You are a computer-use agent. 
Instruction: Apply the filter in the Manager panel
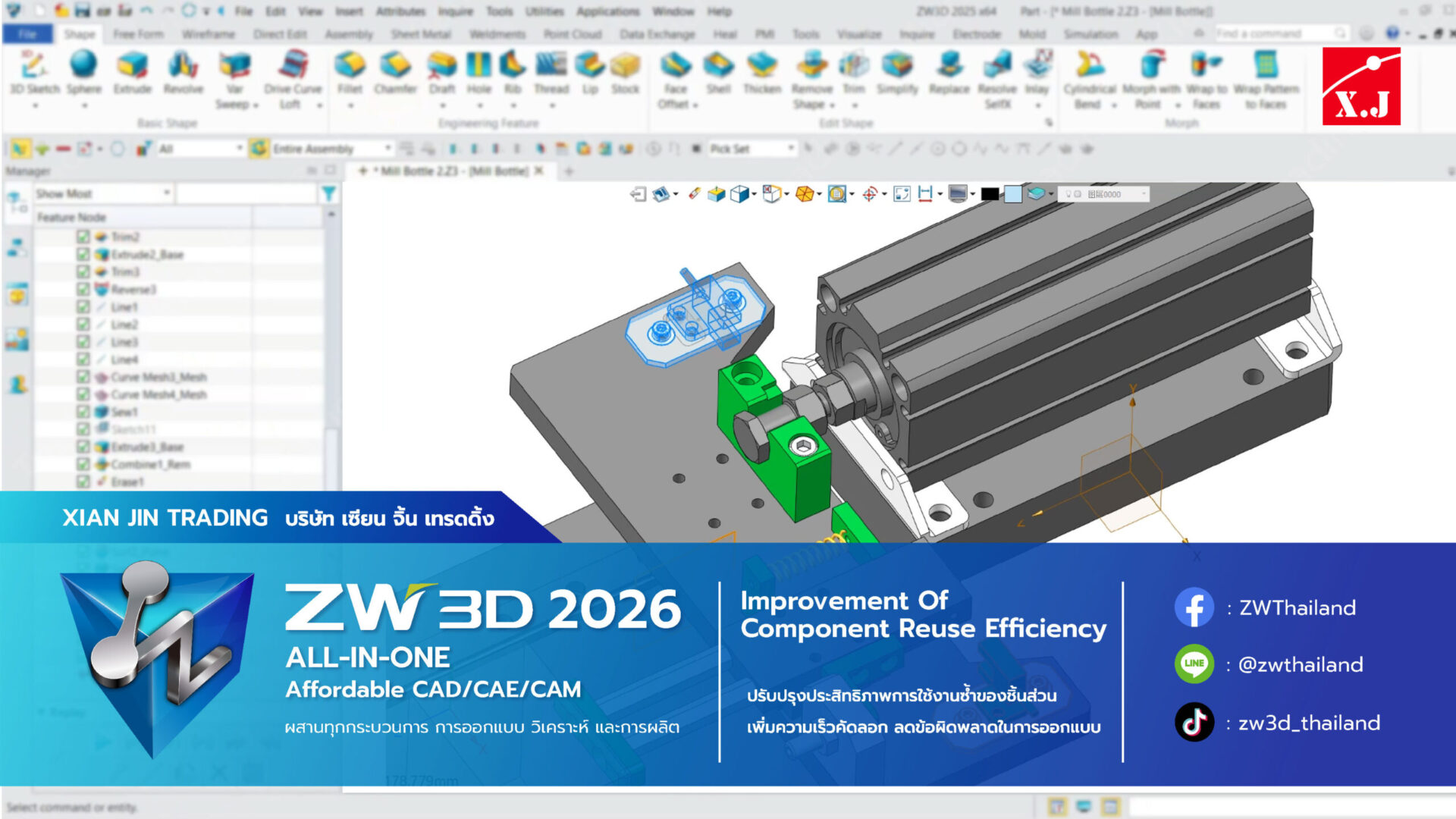coord(328,193)
